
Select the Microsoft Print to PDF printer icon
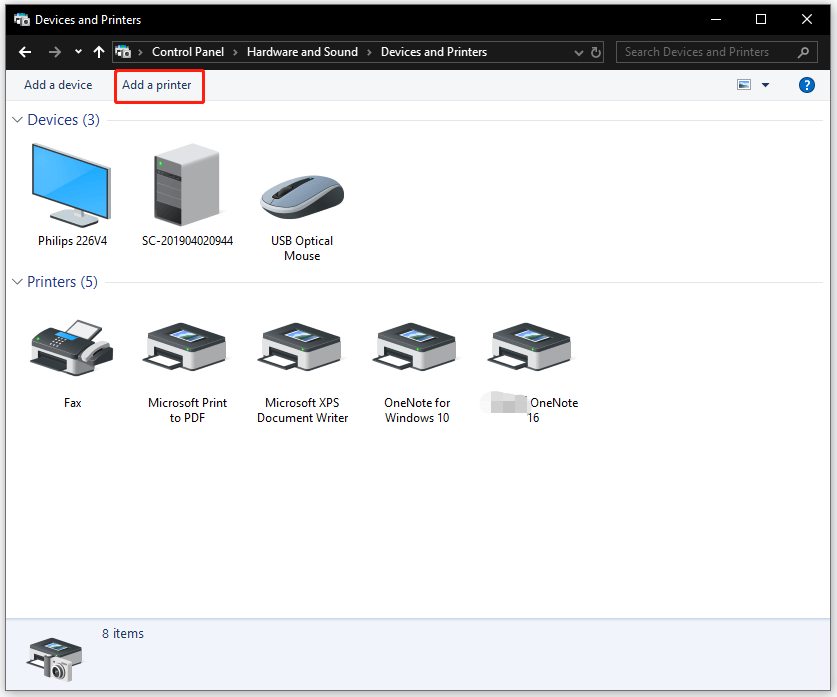click(187, 347)
